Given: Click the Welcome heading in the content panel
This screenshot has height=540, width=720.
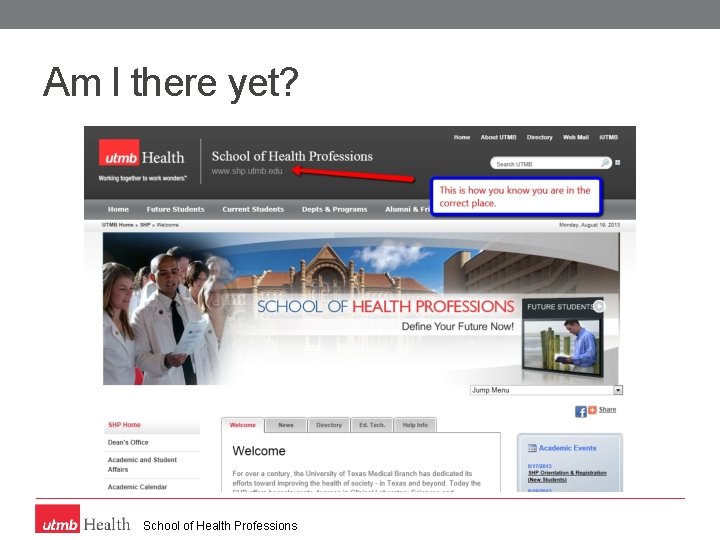Looking at the screenshot, I should [x=259, y=451].
